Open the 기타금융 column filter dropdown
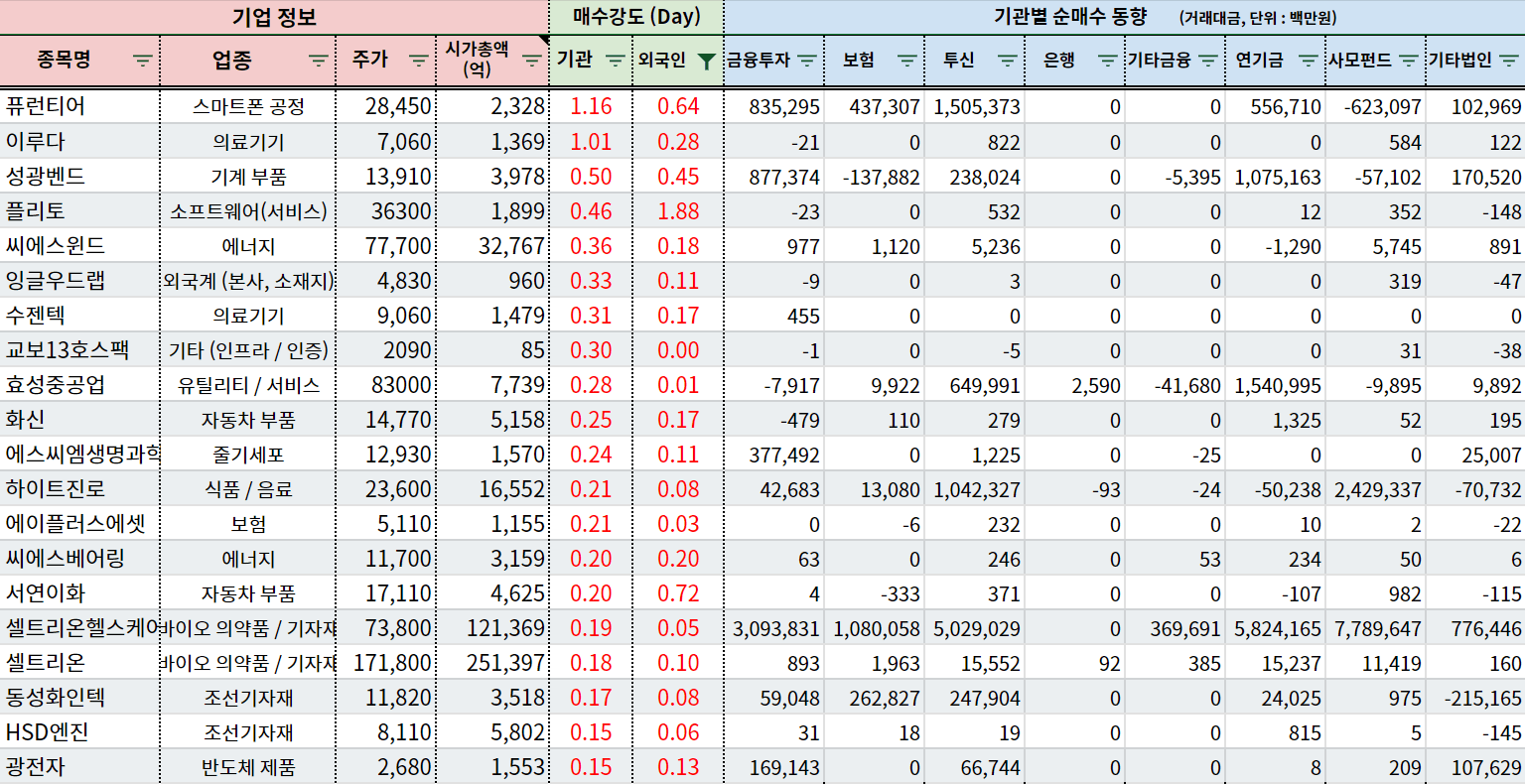1525x784 pixels. tap(1208, 61)
